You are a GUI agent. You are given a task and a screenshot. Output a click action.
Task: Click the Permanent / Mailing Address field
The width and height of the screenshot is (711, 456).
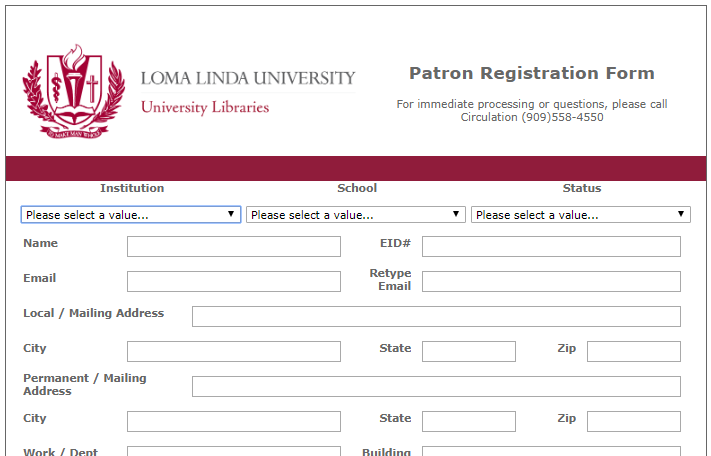tap(436, 387)
